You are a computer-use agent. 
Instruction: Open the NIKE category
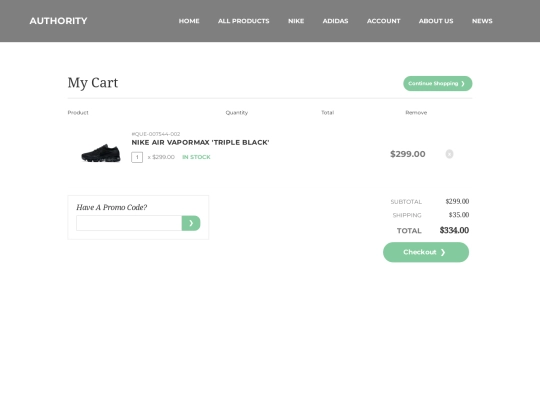[x=296, y=21]
